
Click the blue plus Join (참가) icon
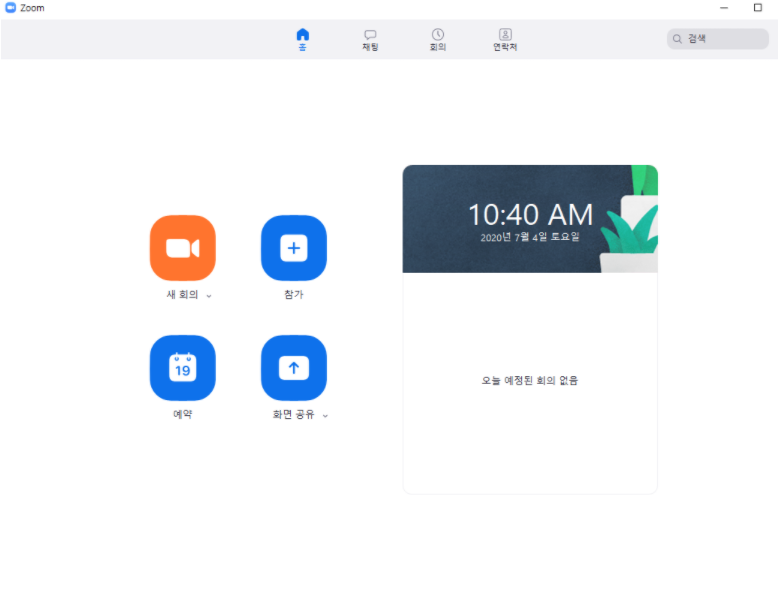(x=294, y=248)
